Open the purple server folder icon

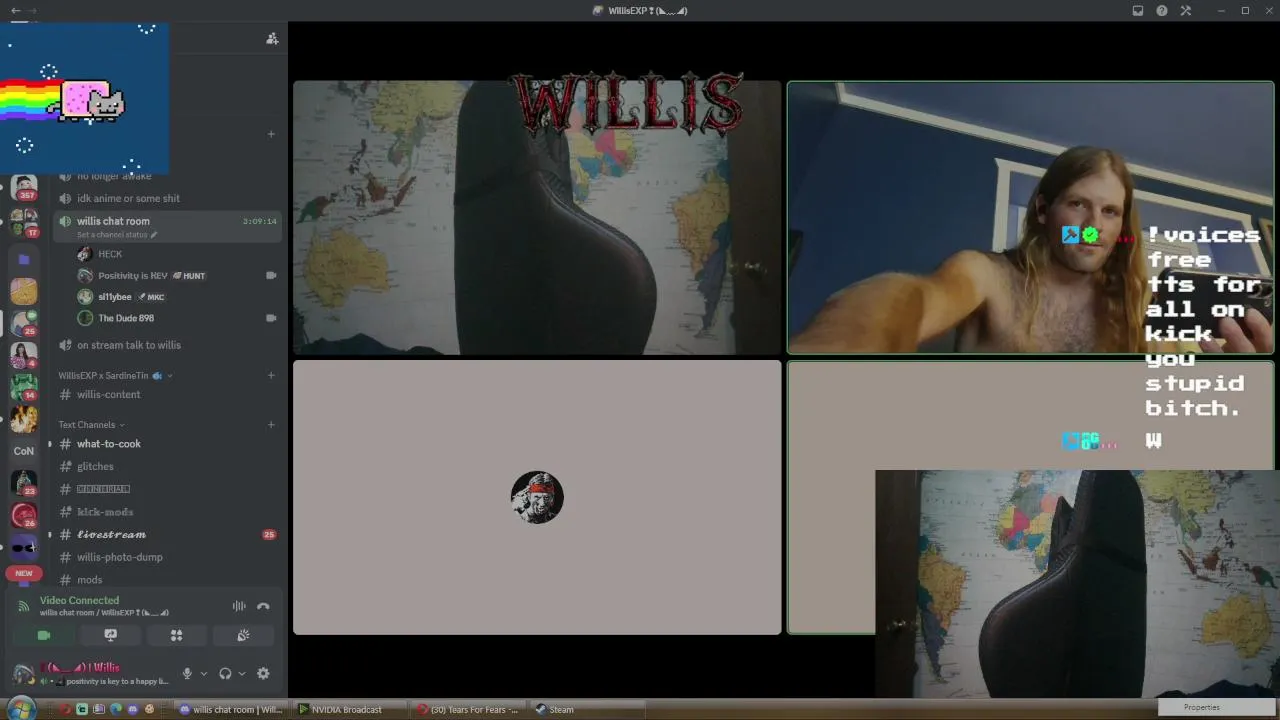(x=24, y=259)
